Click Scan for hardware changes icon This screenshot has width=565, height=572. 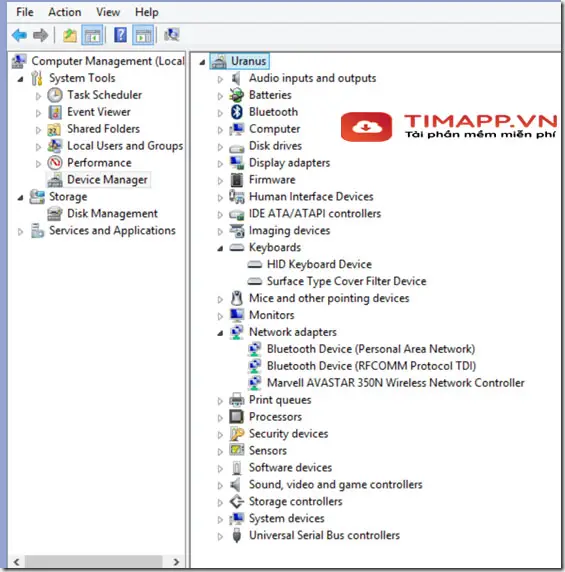coord(171,35)
